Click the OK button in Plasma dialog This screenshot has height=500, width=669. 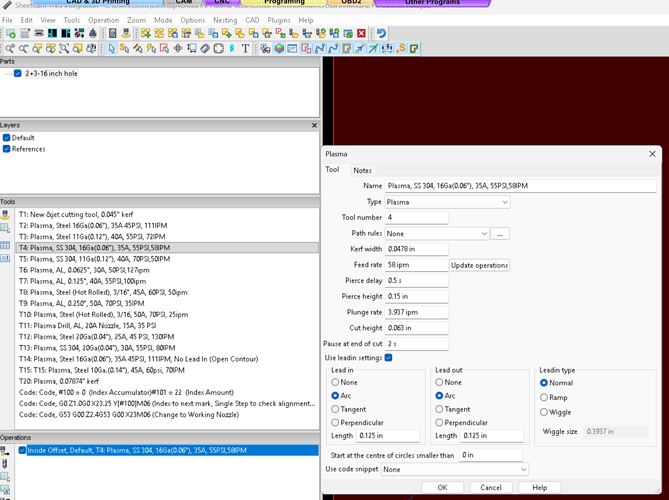[x=442, y=487]
